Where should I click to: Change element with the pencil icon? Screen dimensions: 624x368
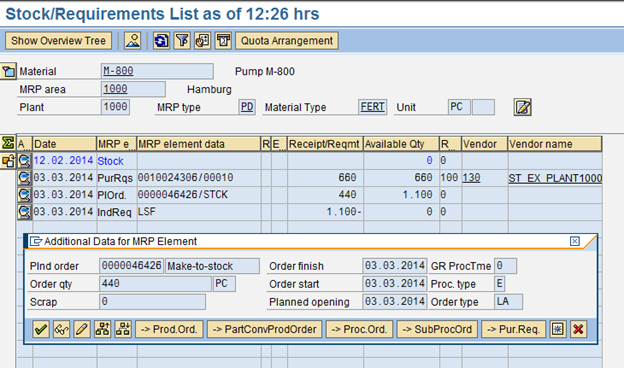[82, 329]
